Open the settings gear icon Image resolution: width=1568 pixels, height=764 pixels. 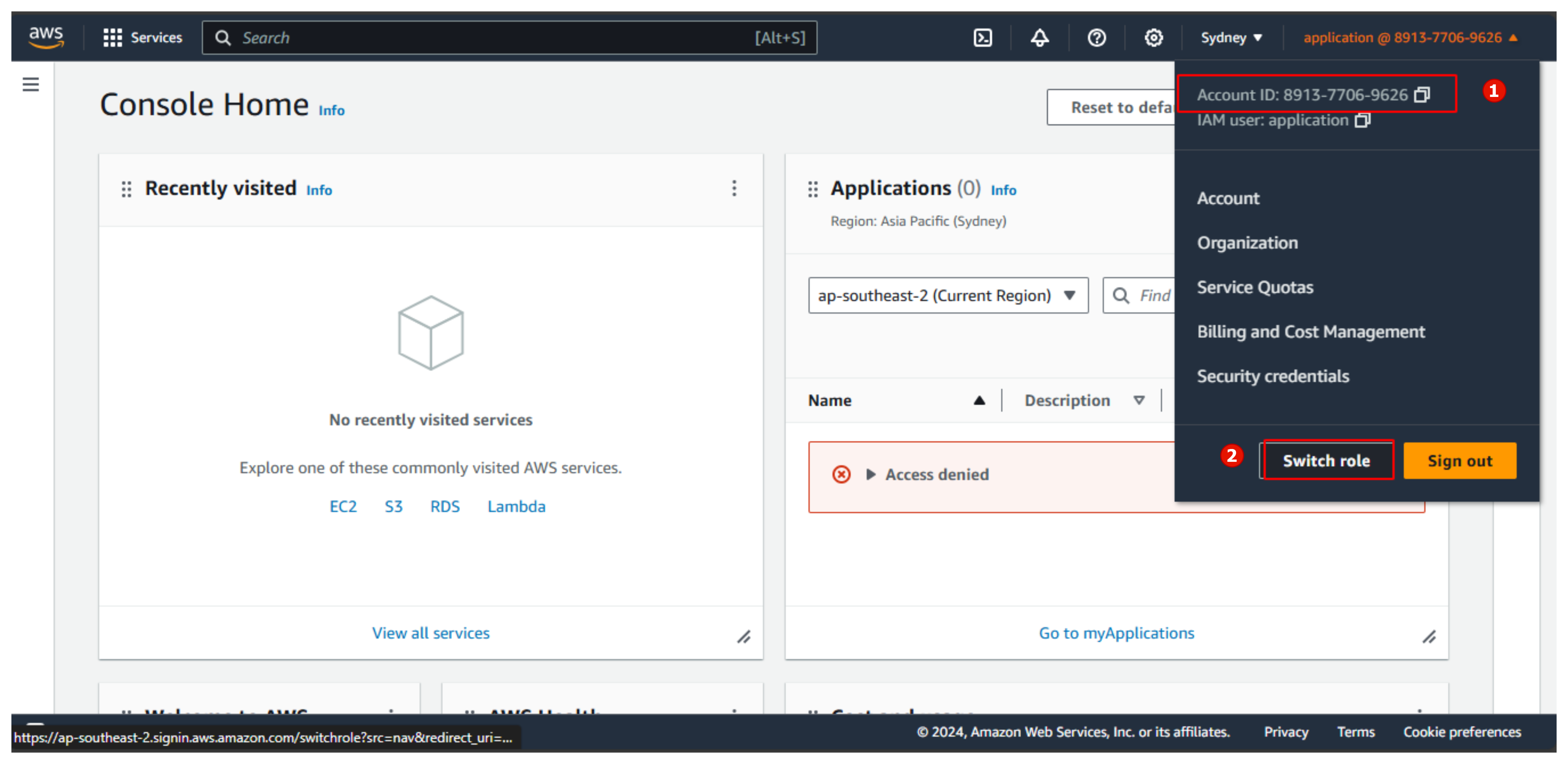coord(1153,37)
